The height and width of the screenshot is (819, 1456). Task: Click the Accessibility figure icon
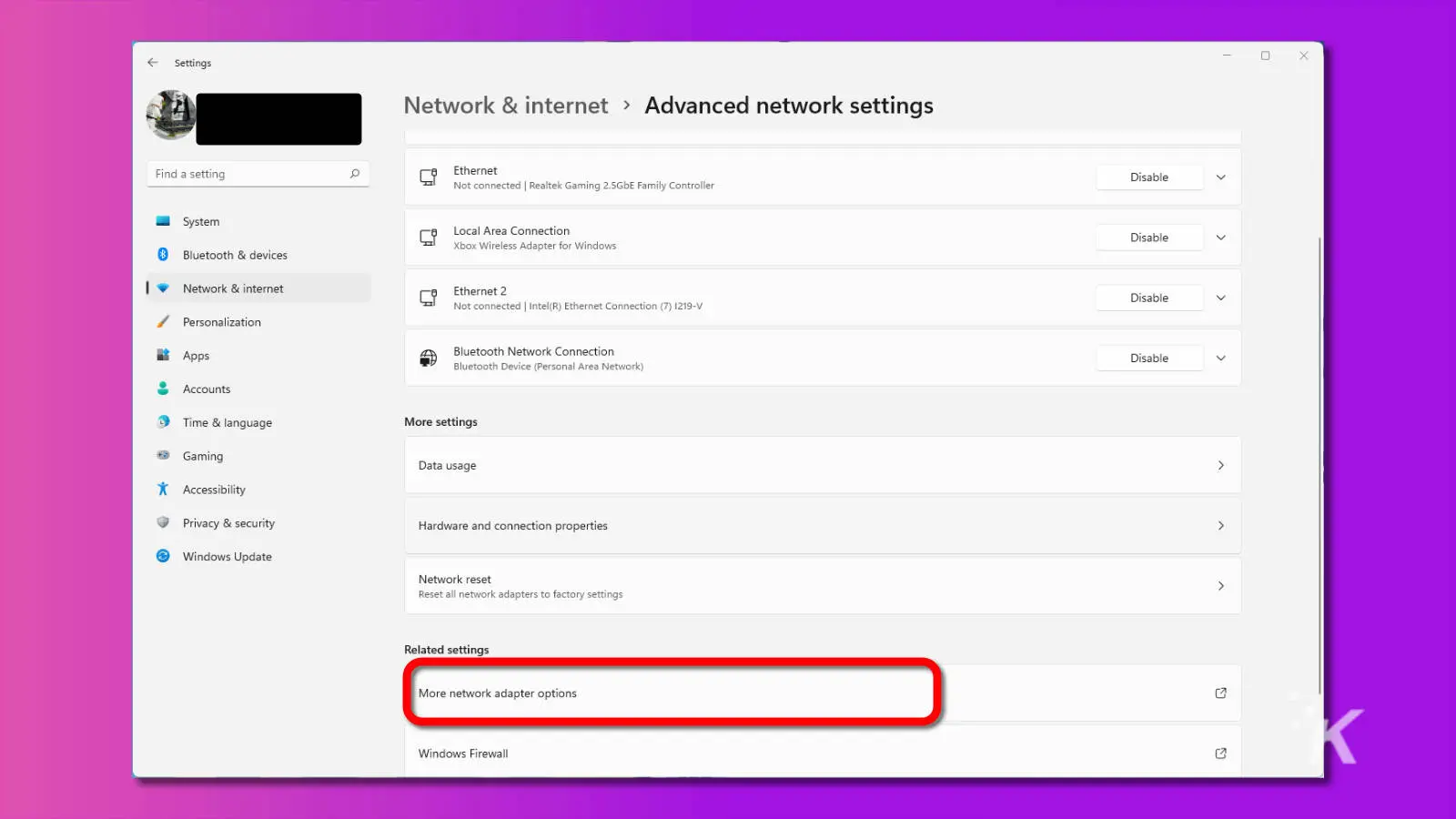click(x=163, y=490)
